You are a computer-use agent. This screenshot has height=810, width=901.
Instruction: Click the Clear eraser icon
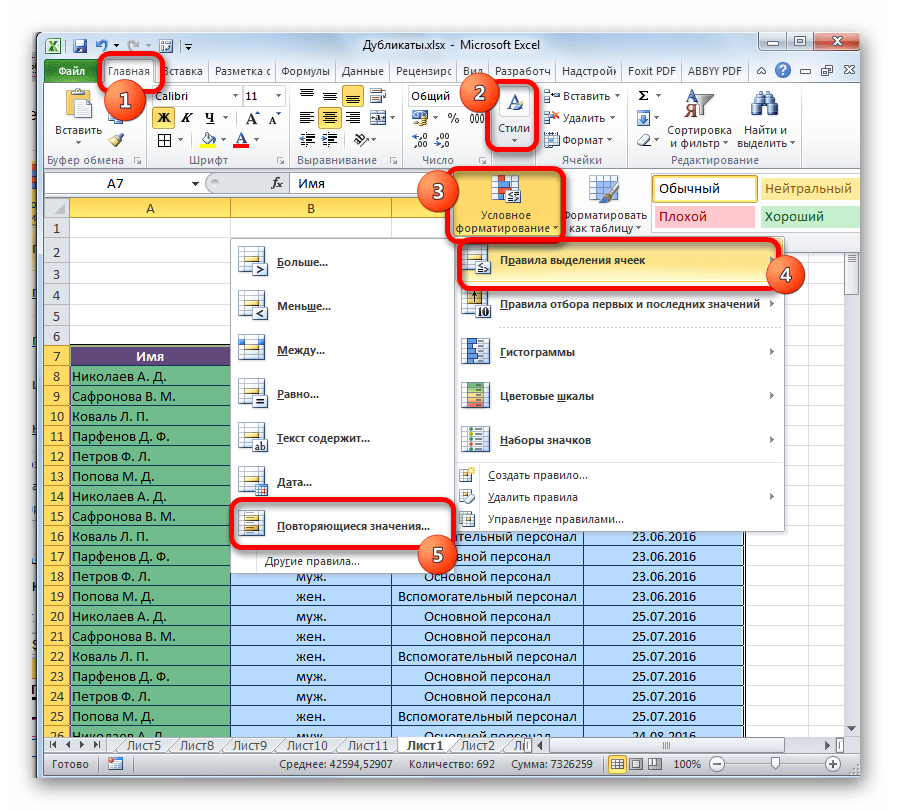(x=644, y=140)
